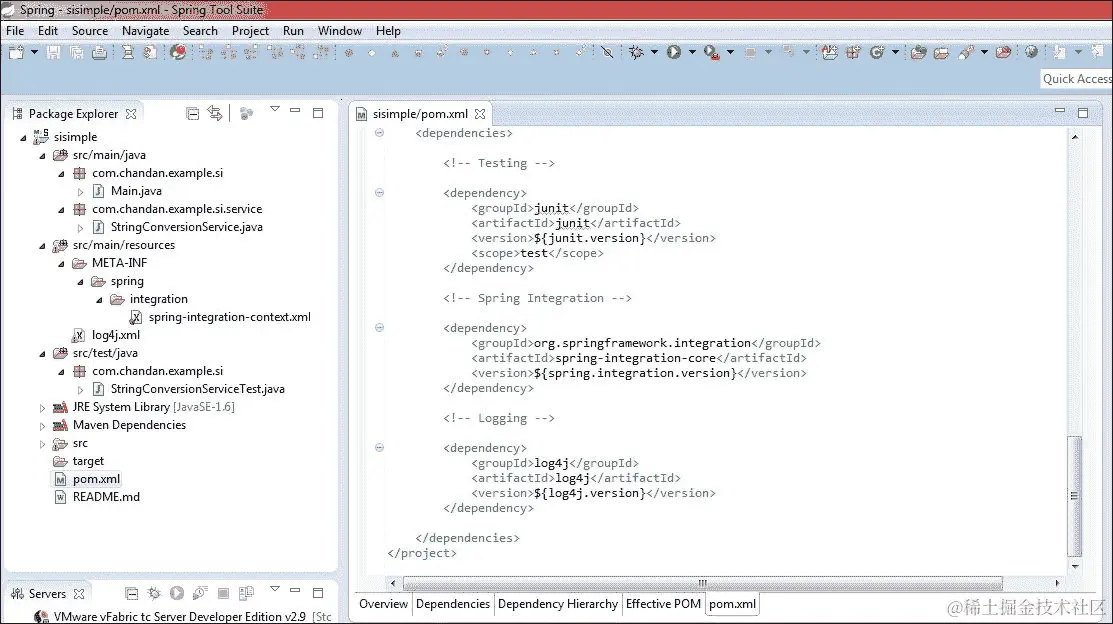Click the Open Type toolbar icon

919,53
